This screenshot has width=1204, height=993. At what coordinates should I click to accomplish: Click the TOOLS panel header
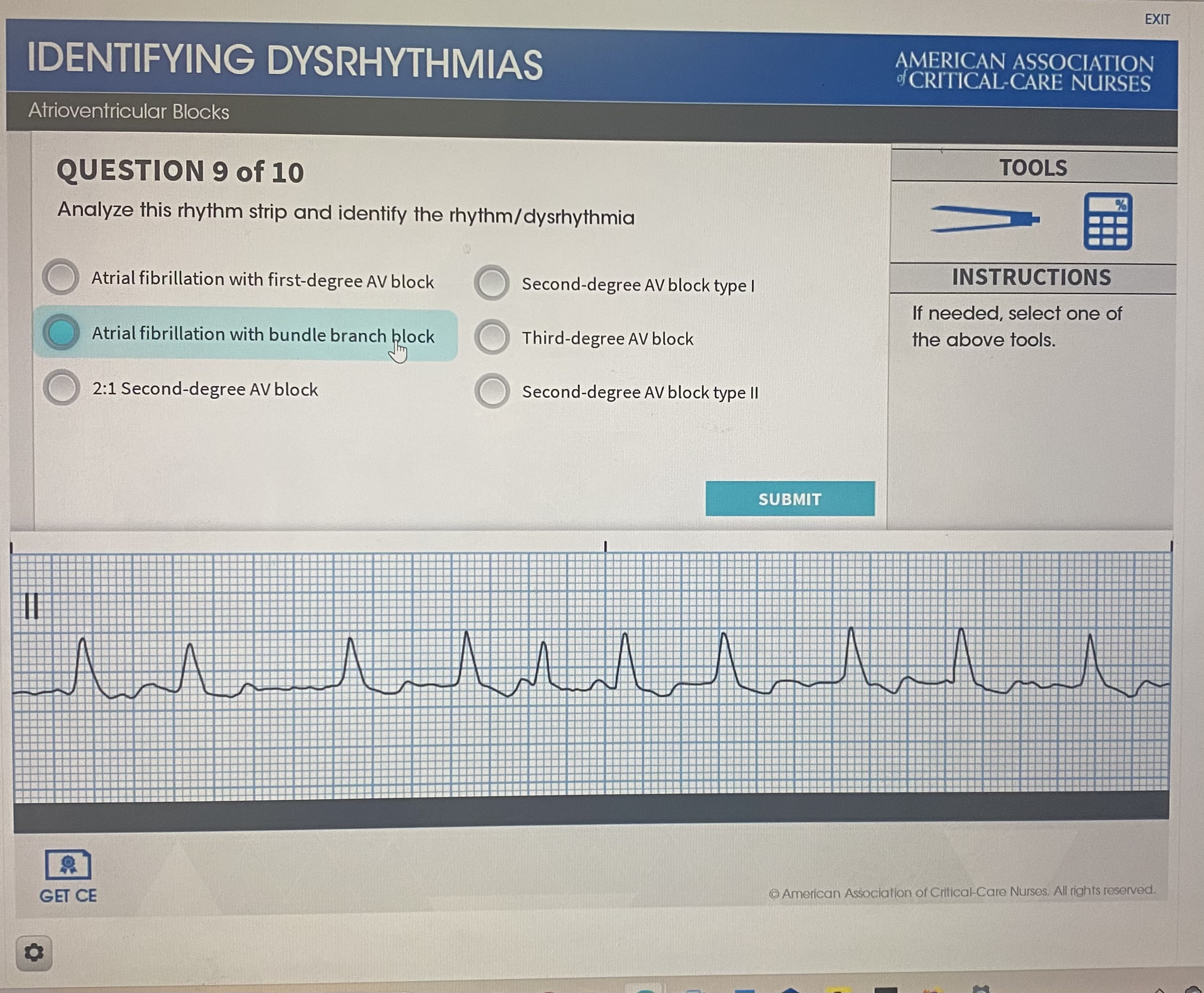(x=1034, y=168)
